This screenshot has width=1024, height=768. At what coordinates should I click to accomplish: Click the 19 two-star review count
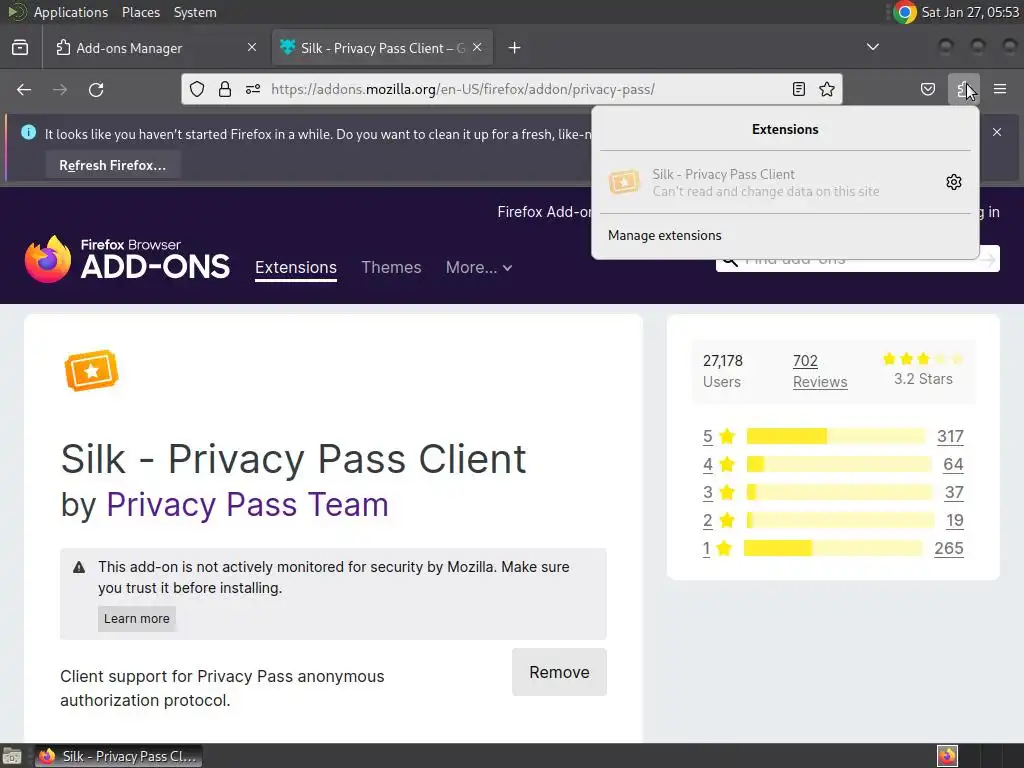(955, 520)
